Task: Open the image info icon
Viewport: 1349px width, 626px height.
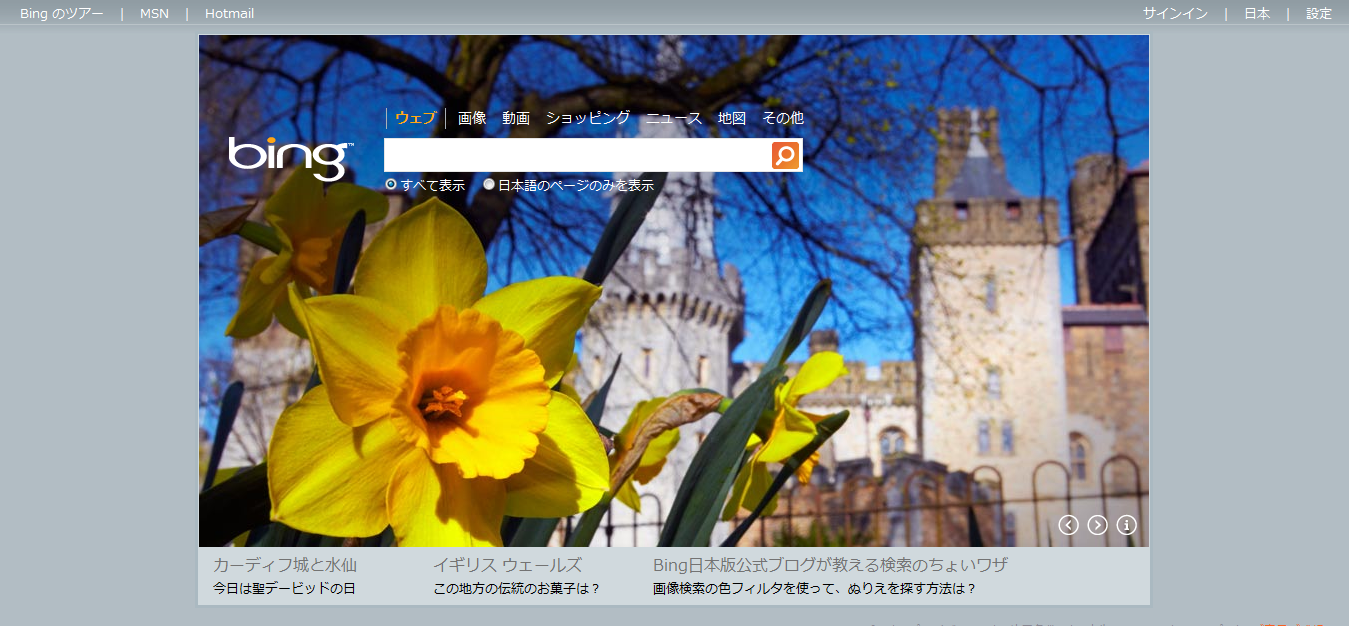Action: (x=1126, y=525)
